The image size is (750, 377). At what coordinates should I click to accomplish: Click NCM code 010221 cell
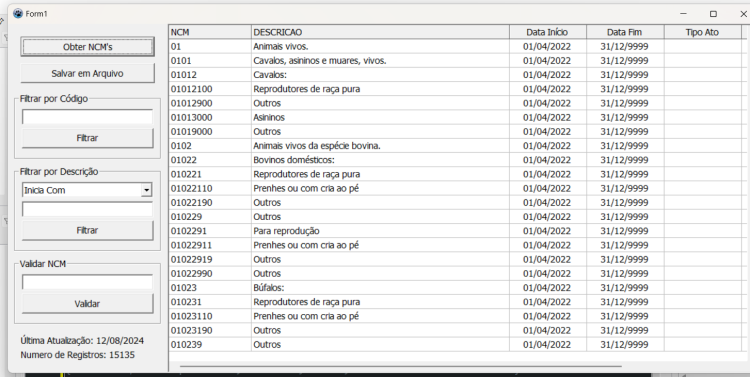(x=210, y=174)
